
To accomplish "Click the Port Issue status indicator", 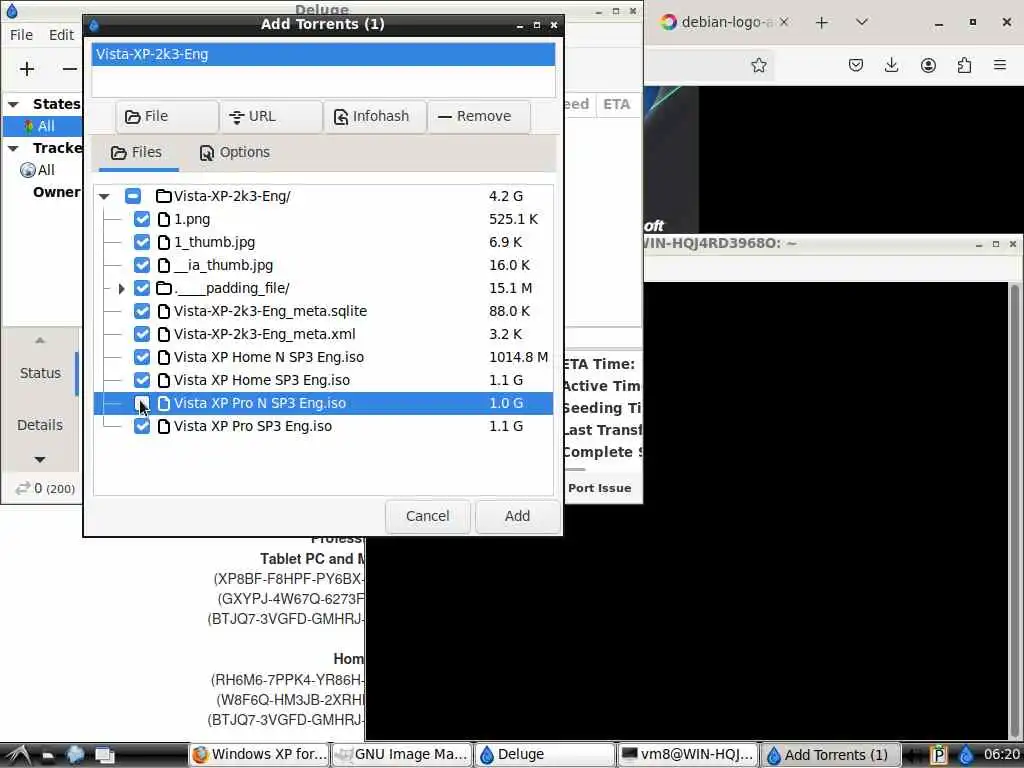I will [600, 488].
